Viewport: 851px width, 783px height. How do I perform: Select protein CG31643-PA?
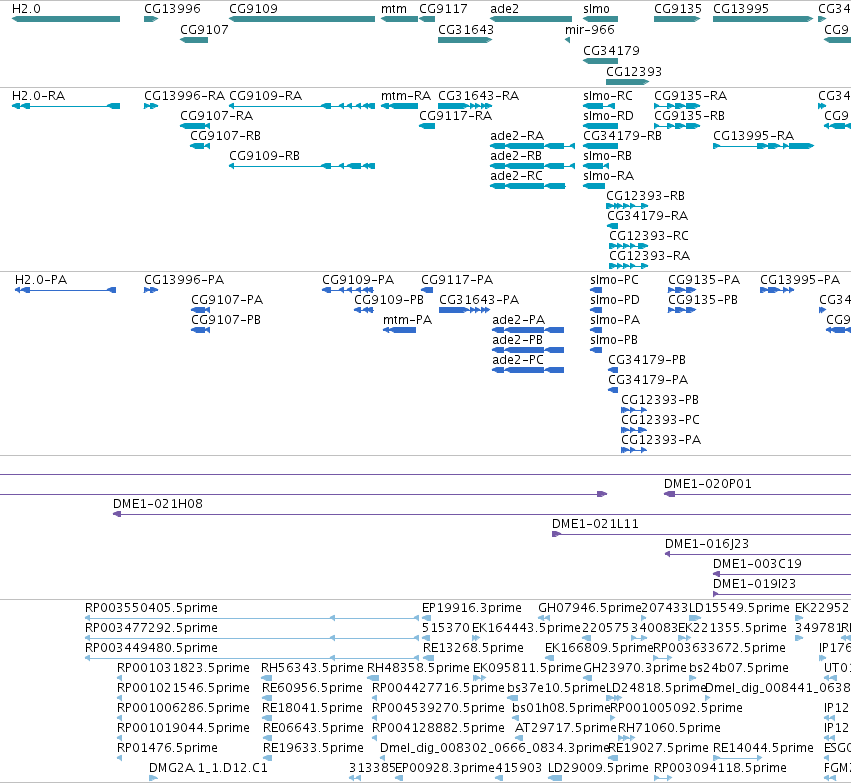point(465,310)
